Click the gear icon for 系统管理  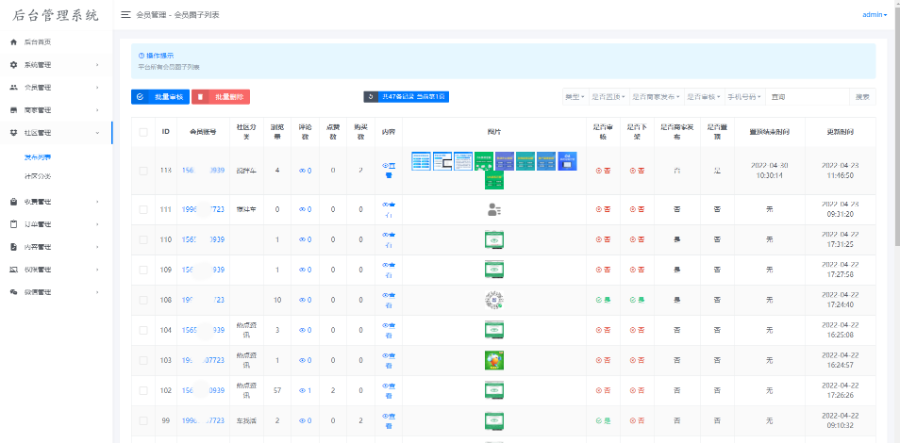pos(13,65)
